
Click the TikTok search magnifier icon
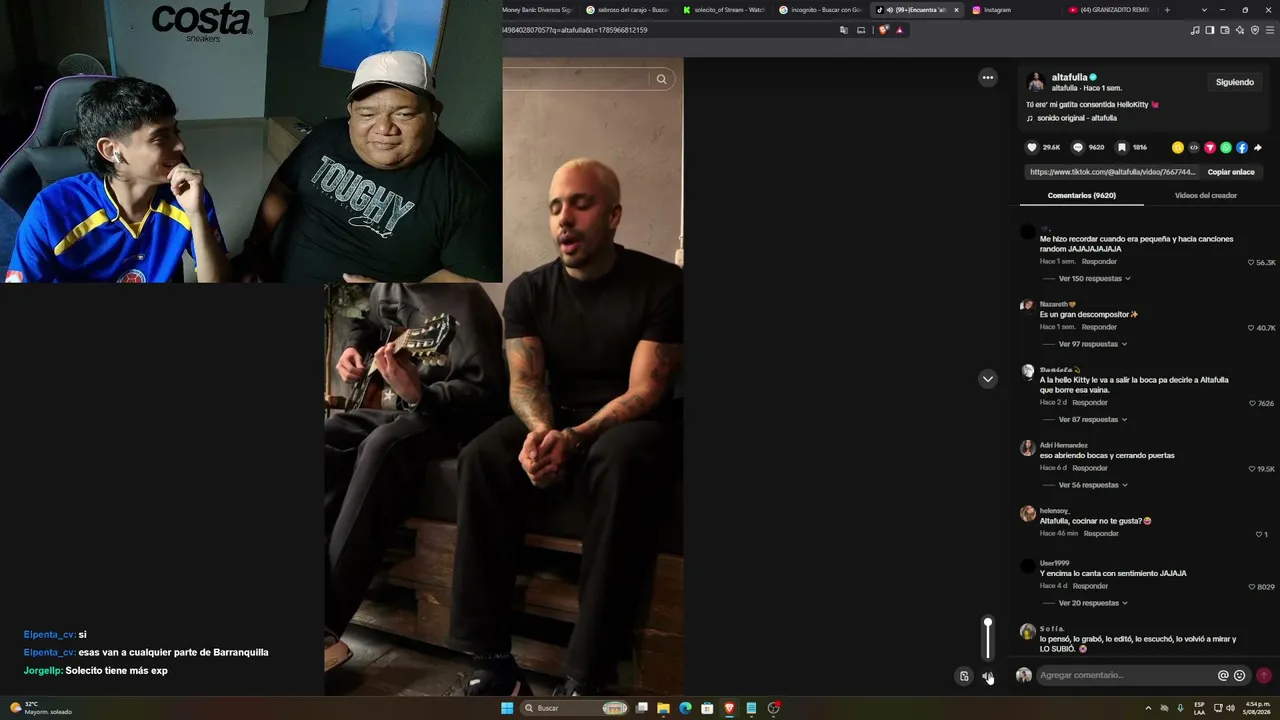pos(661,79)
